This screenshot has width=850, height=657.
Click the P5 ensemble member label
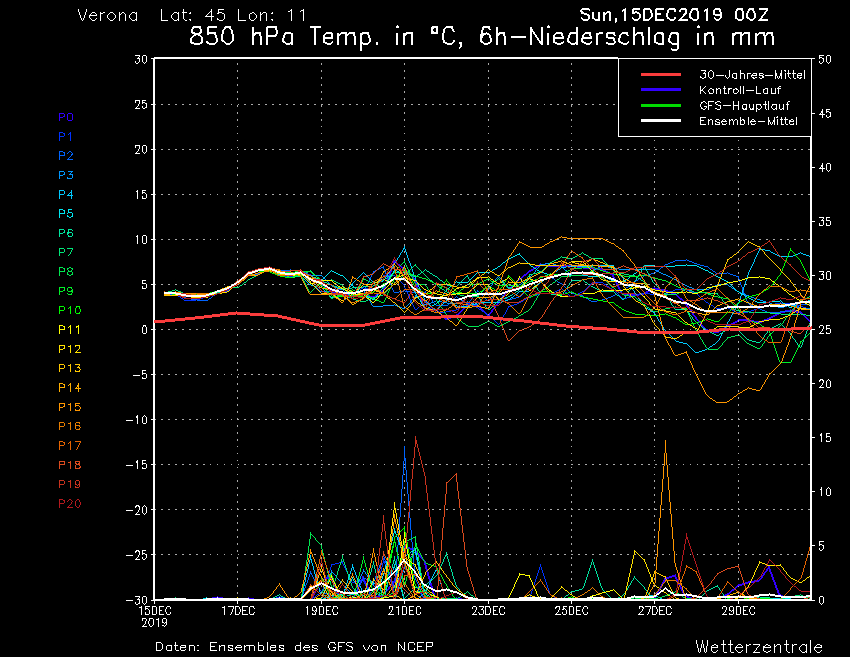coord(66,214)
